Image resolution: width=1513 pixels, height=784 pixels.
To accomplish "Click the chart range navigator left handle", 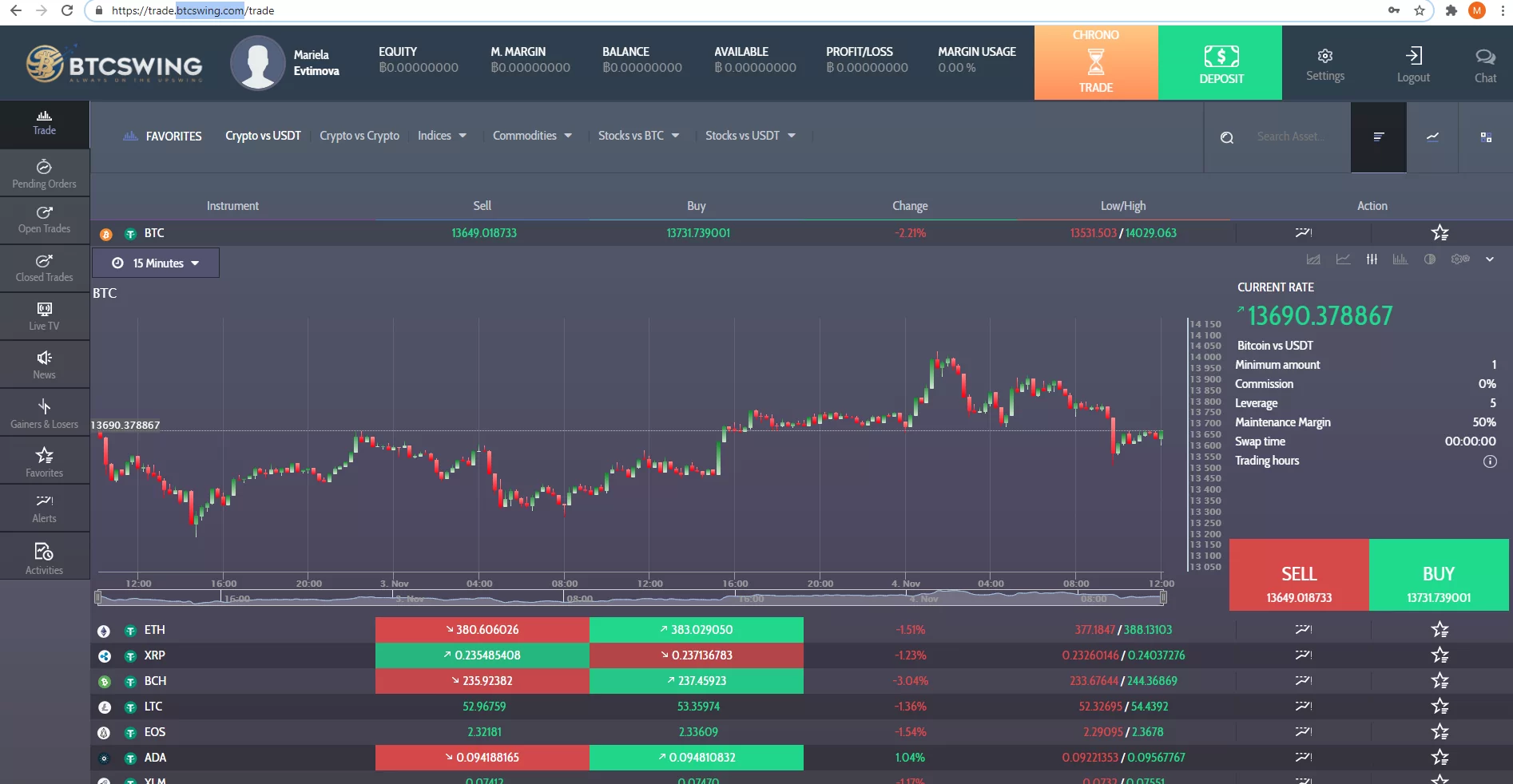I will coord(97,597).
